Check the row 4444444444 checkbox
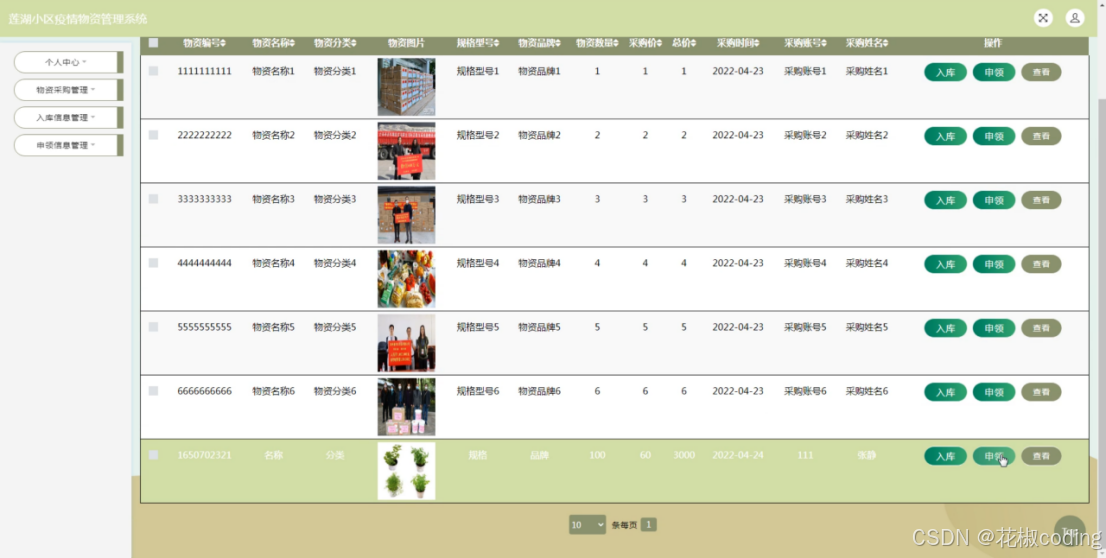Image resolution: width=1106 pixels, height=558 pixels. point(153,263)
